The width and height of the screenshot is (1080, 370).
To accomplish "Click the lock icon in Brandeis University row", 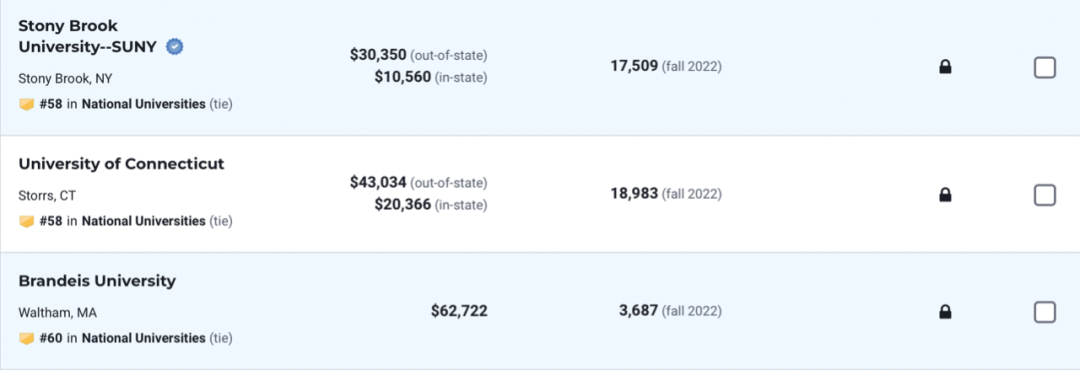I will [946, 312].
